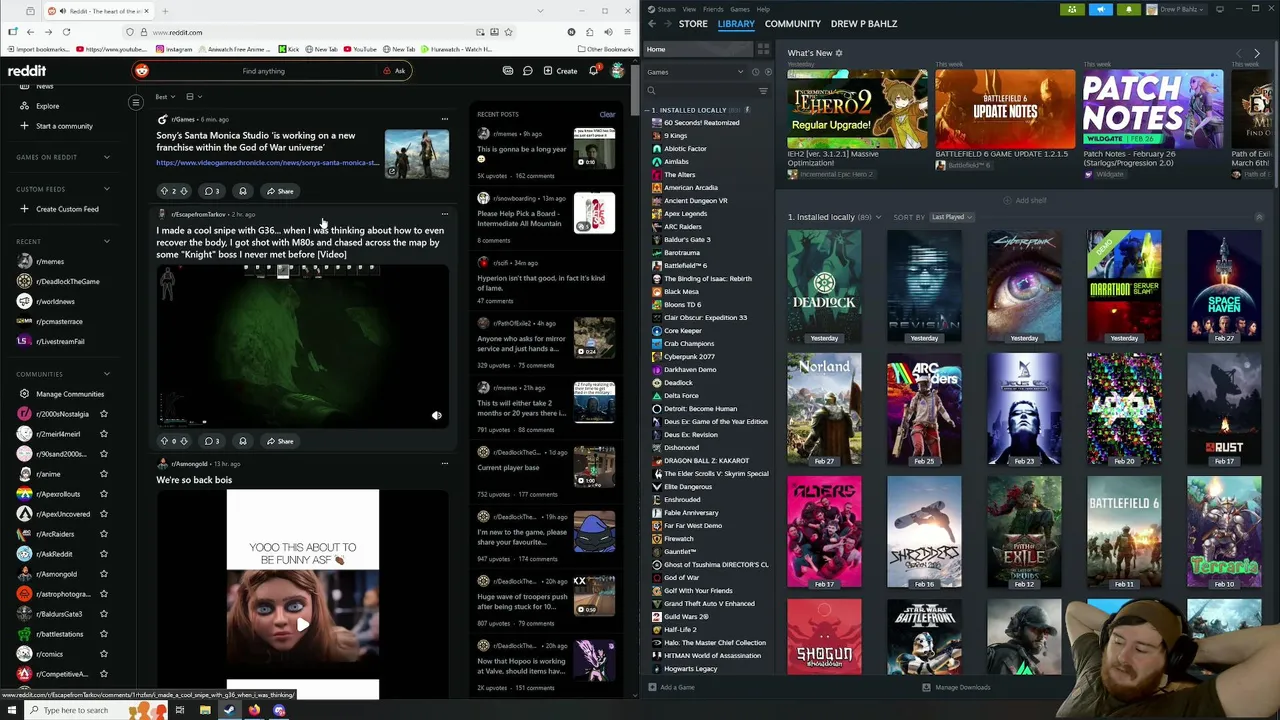Enter Steam Big Picture mode icon
The image size is (1280, 720).
(x=1220, y=9)
